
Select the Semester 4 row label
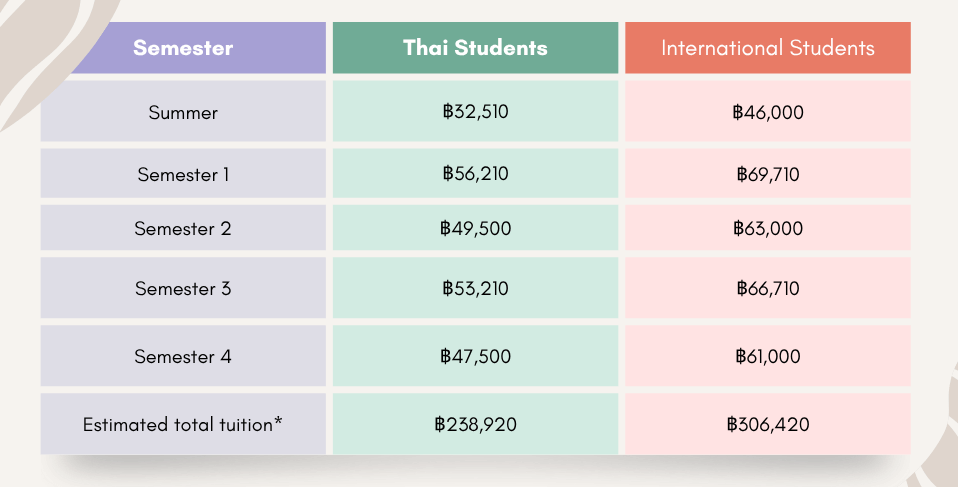click(183, 356)
